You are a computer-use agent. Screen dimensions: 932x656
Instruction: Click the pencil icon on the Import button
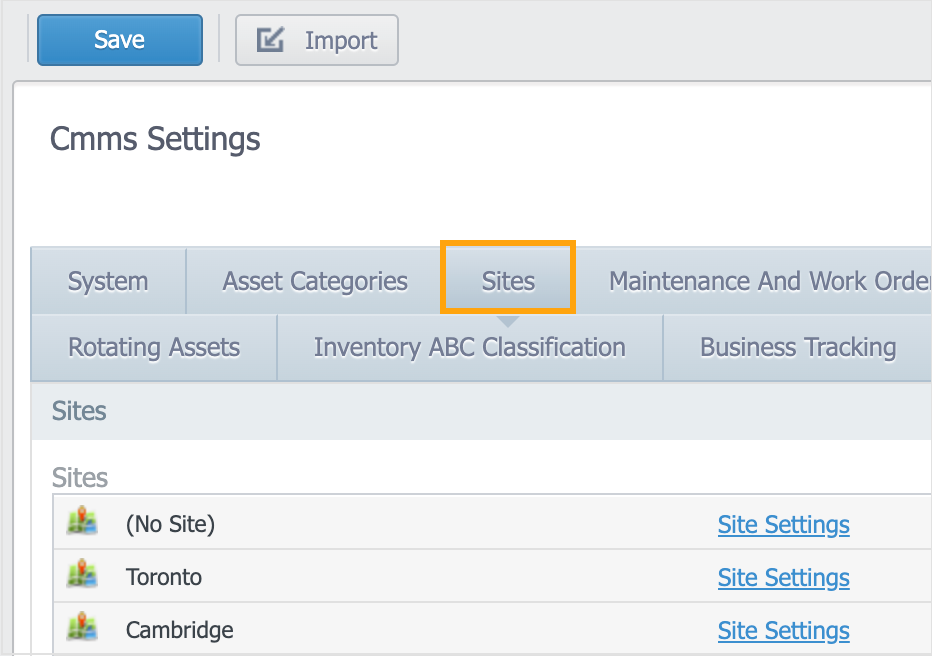[270, 40]
